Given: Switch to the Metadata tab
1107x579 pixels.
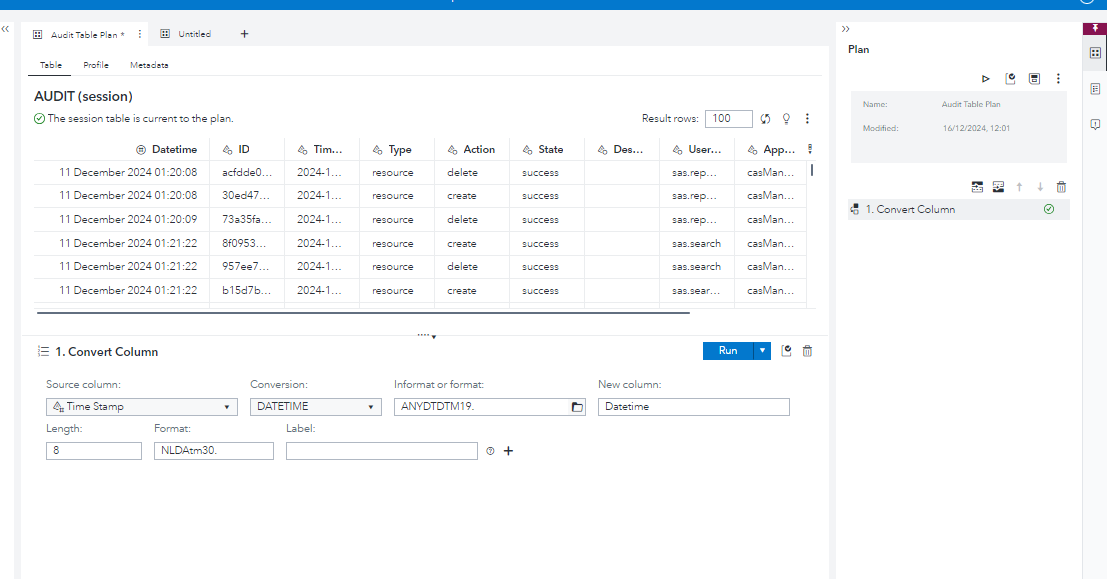Looking at the screenshot, I should coord(149,64).
